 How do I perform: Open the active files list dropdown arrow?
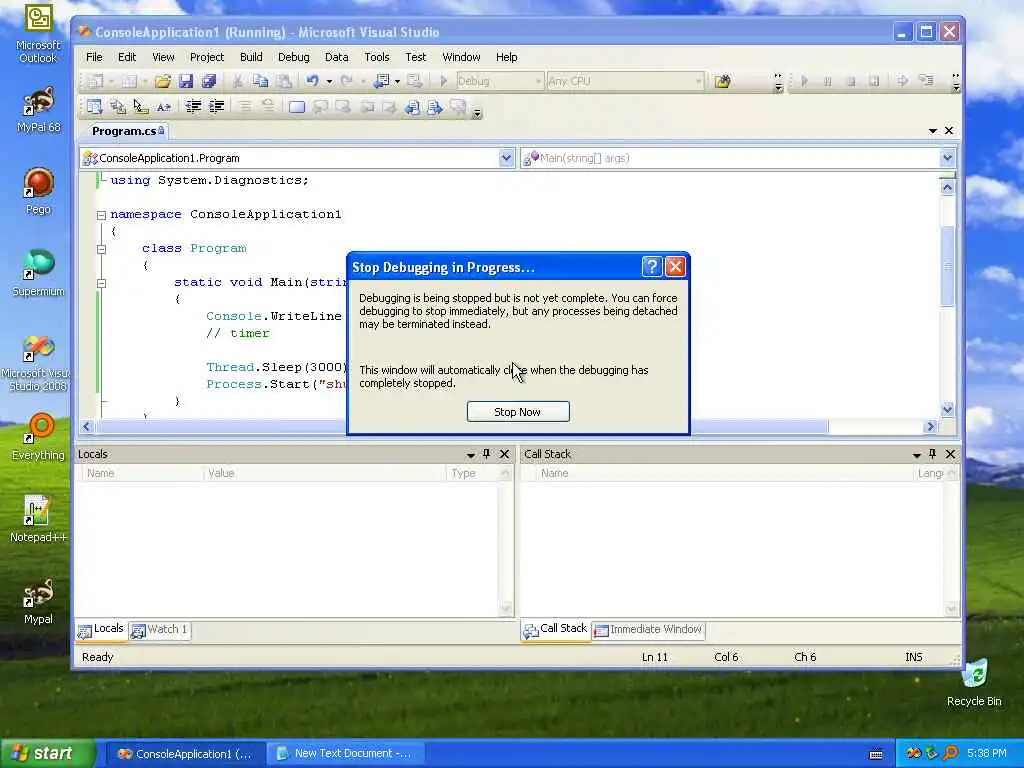pos(933,131)
